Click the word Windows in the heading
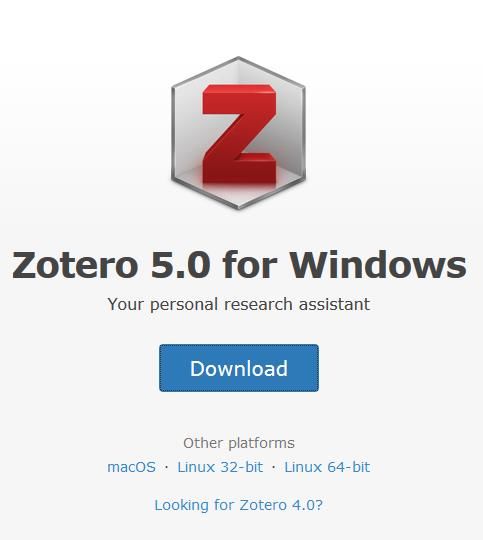The width and height of the screenshot is (483, 540). click(378, 264)
